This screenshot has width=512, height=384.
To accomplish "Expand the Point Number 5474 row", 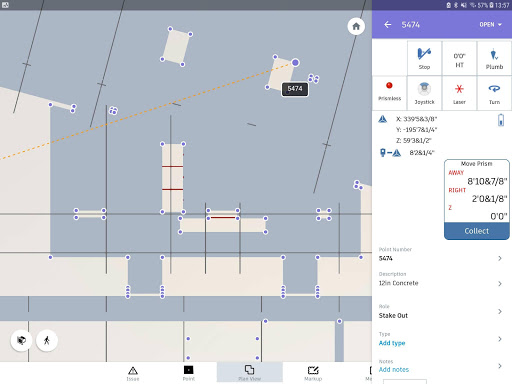I will click(x=442, y=255).
